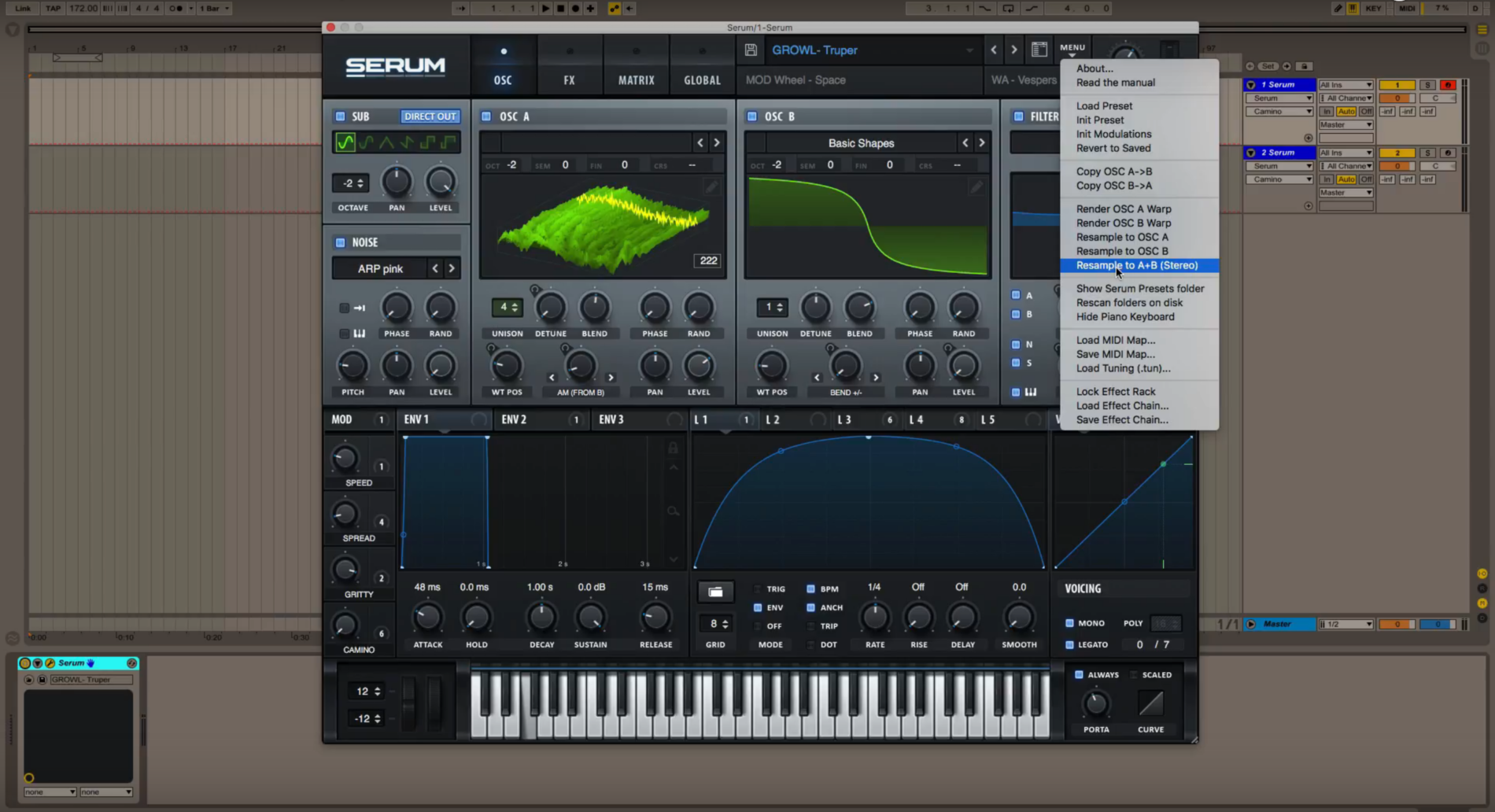Open the 1 Bar quantization dropdown
The image size is (1495, 812).
tap(214, 8)
